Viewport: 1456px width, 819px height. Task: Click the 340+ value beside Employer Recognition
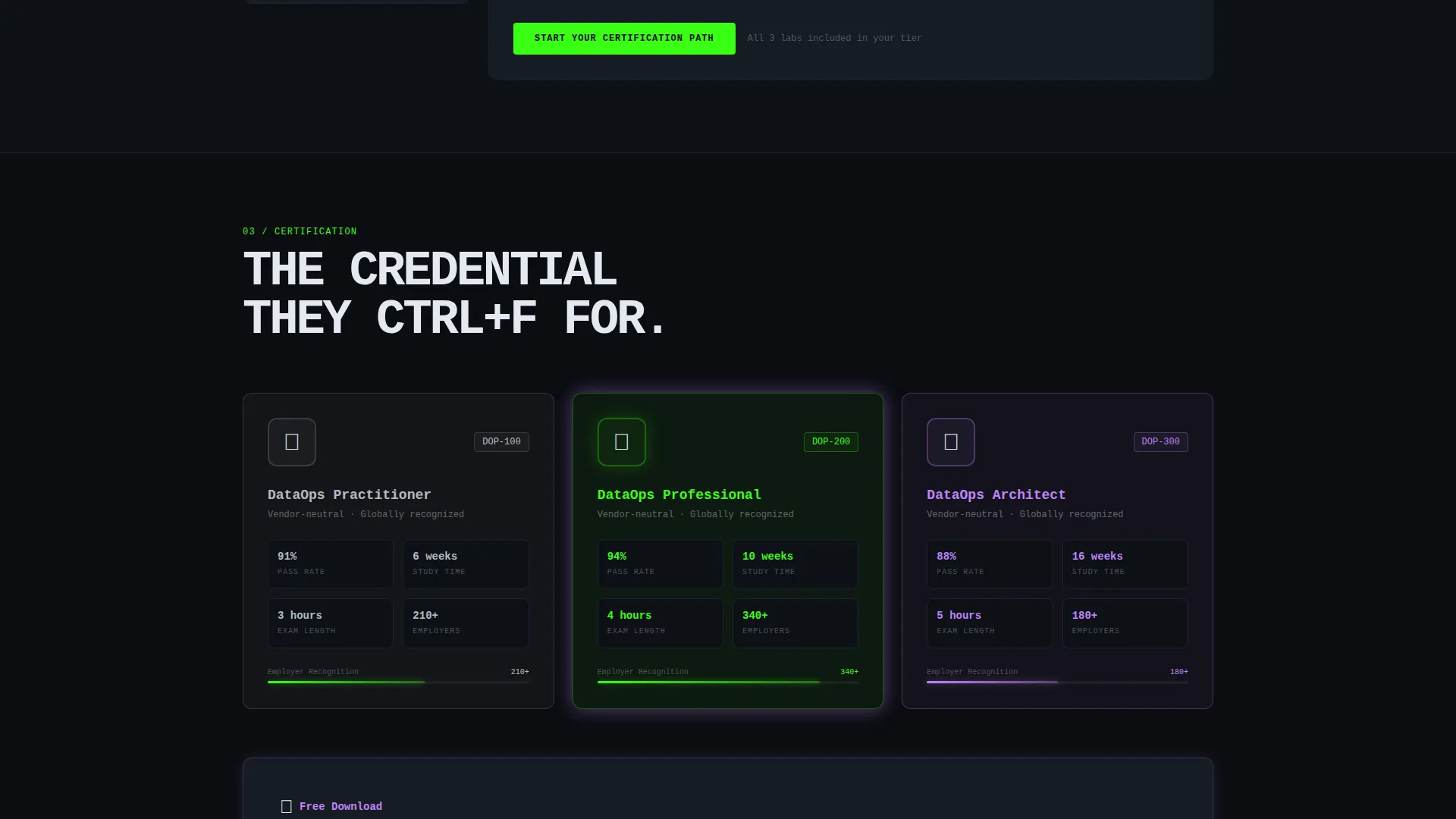point(849,672)
